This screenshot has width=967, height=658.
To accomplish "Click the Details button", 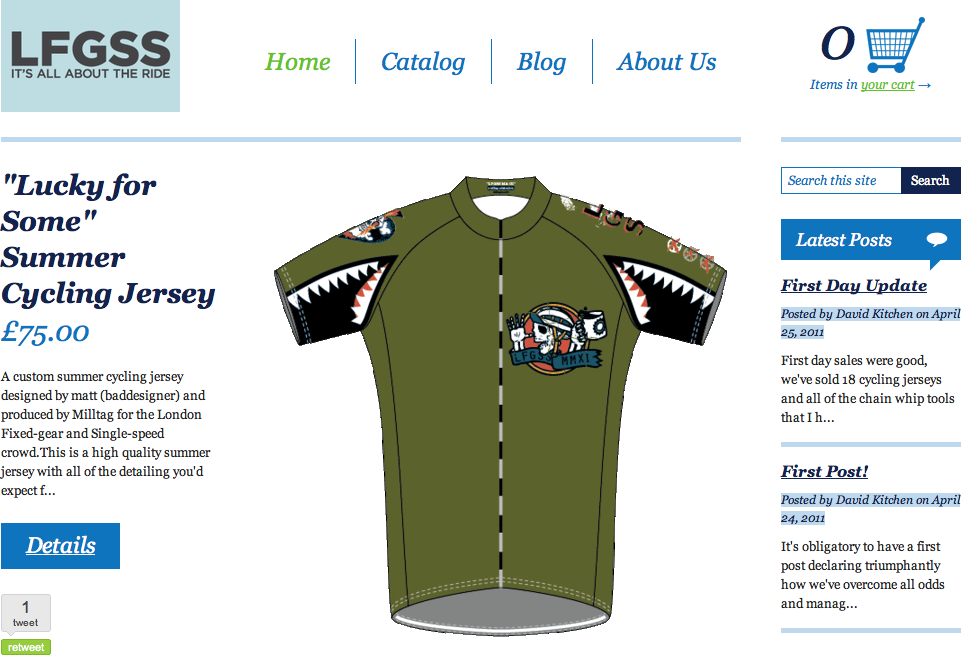I will point(60,546).
